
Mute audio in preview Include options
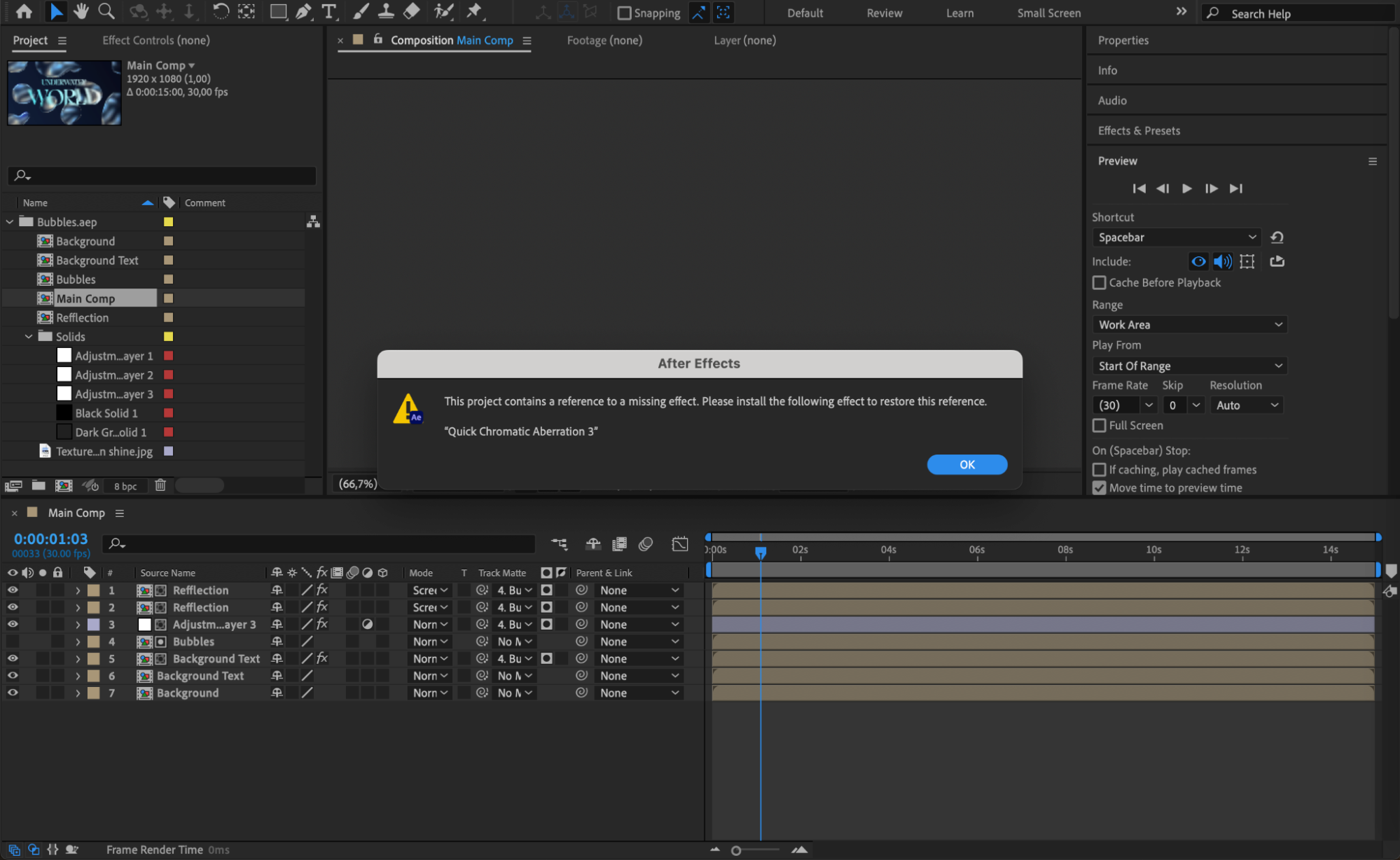click(1222, 261)
